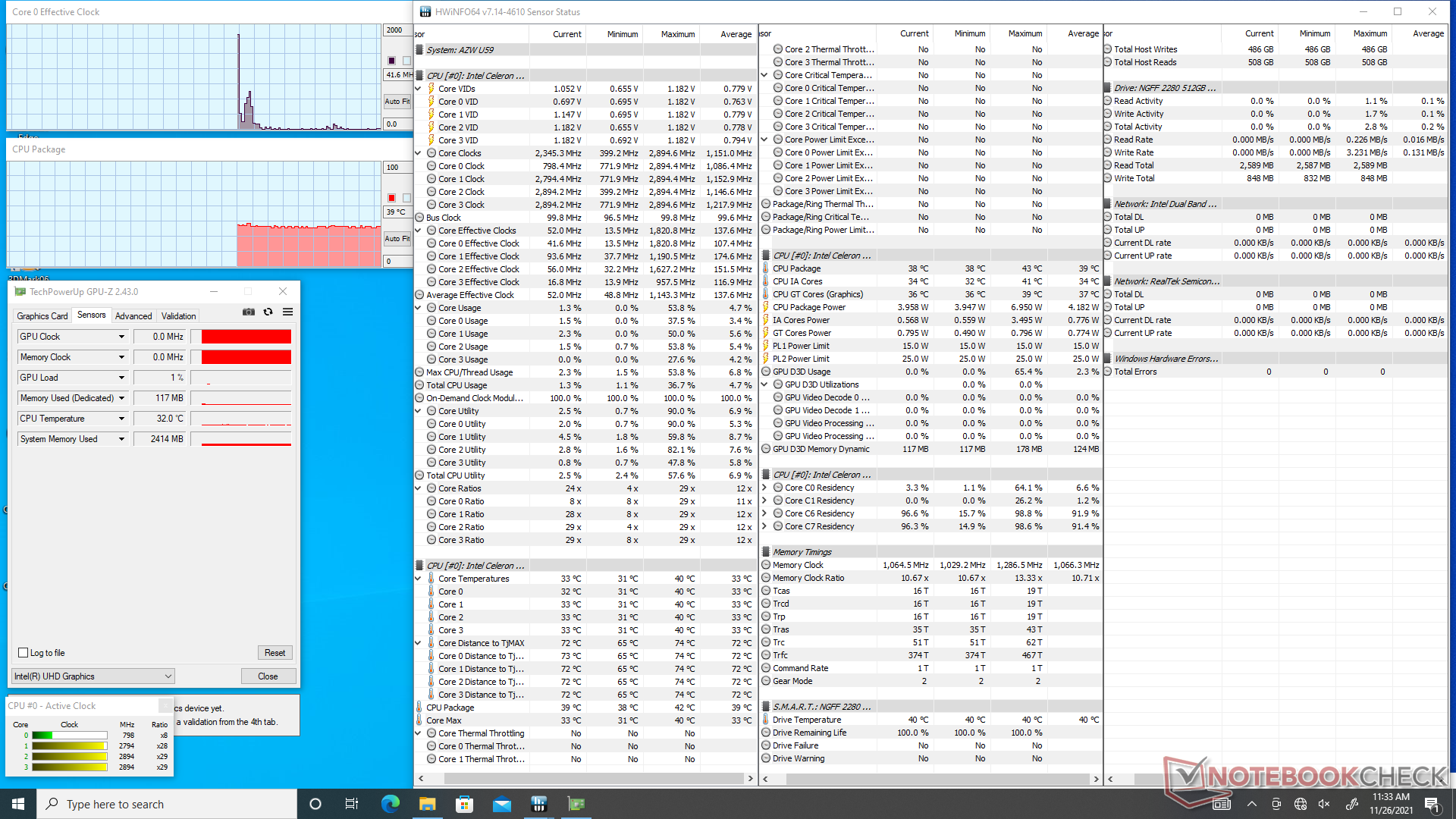Collapse Core Power Limit Exceeded group
The width and height of the screenshot is (1456, 819).
(x=764, y=140)
